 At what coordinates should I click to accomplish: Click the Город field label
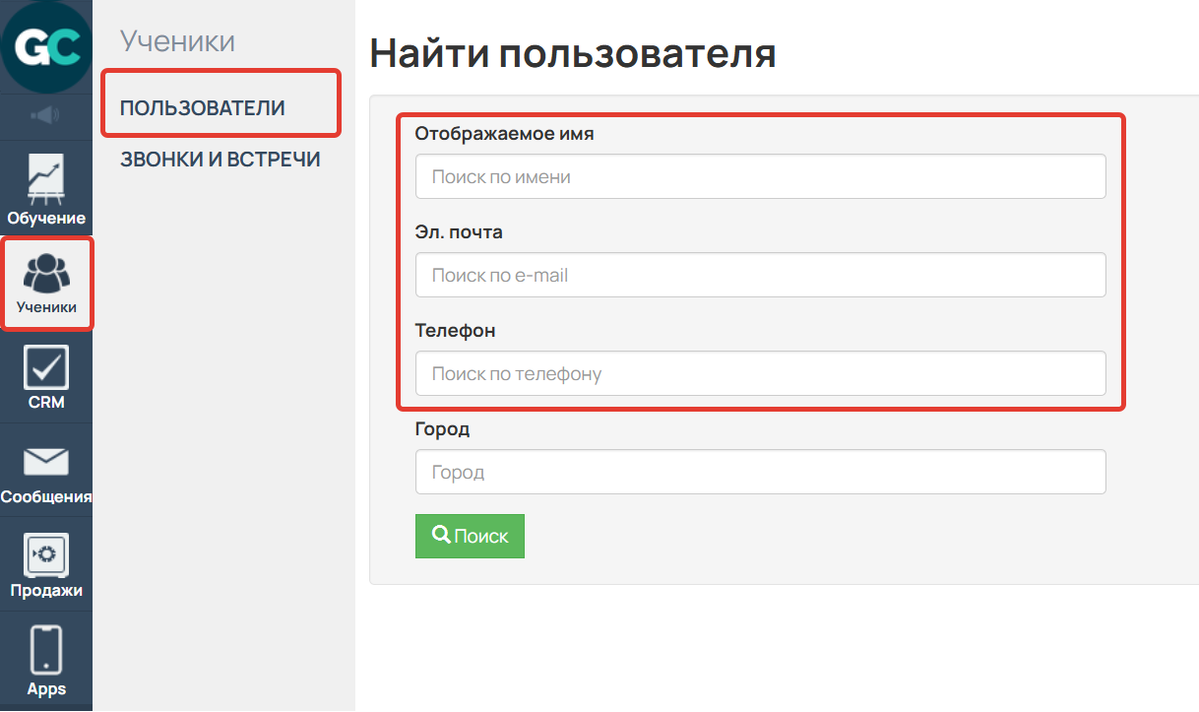coord(442,429)
